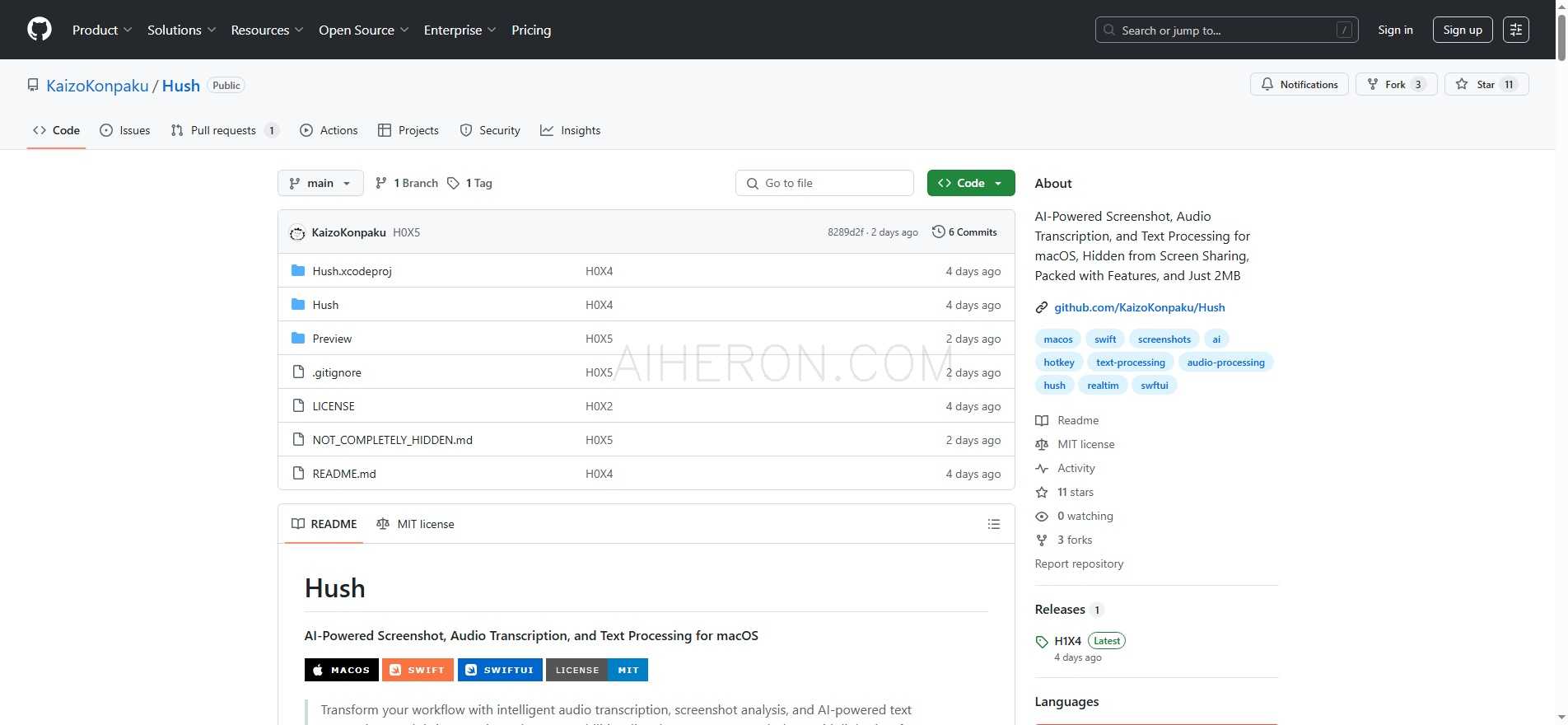
Task: Switch to the MIT license tab
Action: tap(415, 524)
